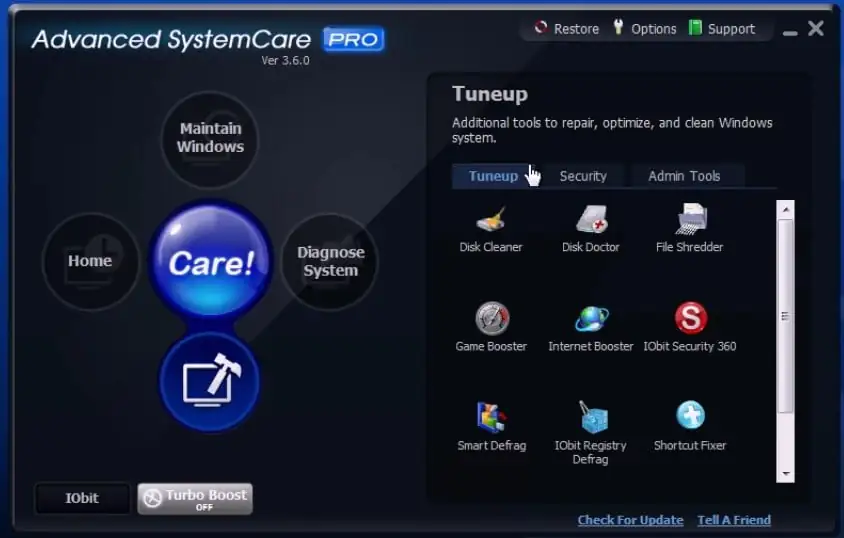Minimize the Advanced SystemCare window
This screenshot has width=844, height=538.
790,33
